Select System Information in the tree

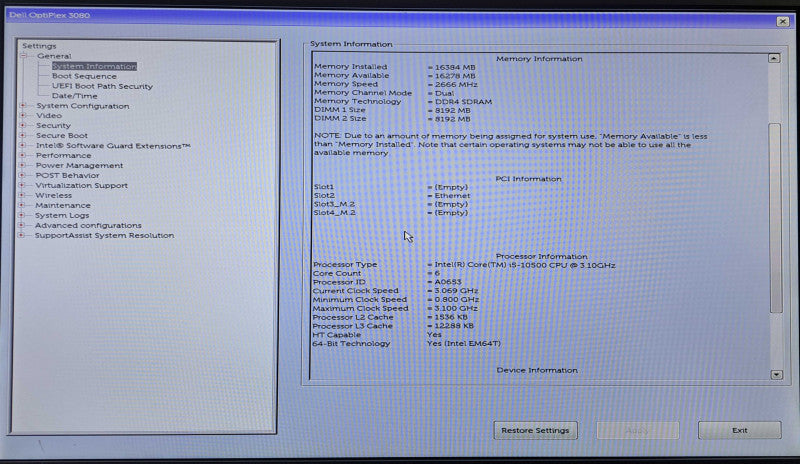94,66
